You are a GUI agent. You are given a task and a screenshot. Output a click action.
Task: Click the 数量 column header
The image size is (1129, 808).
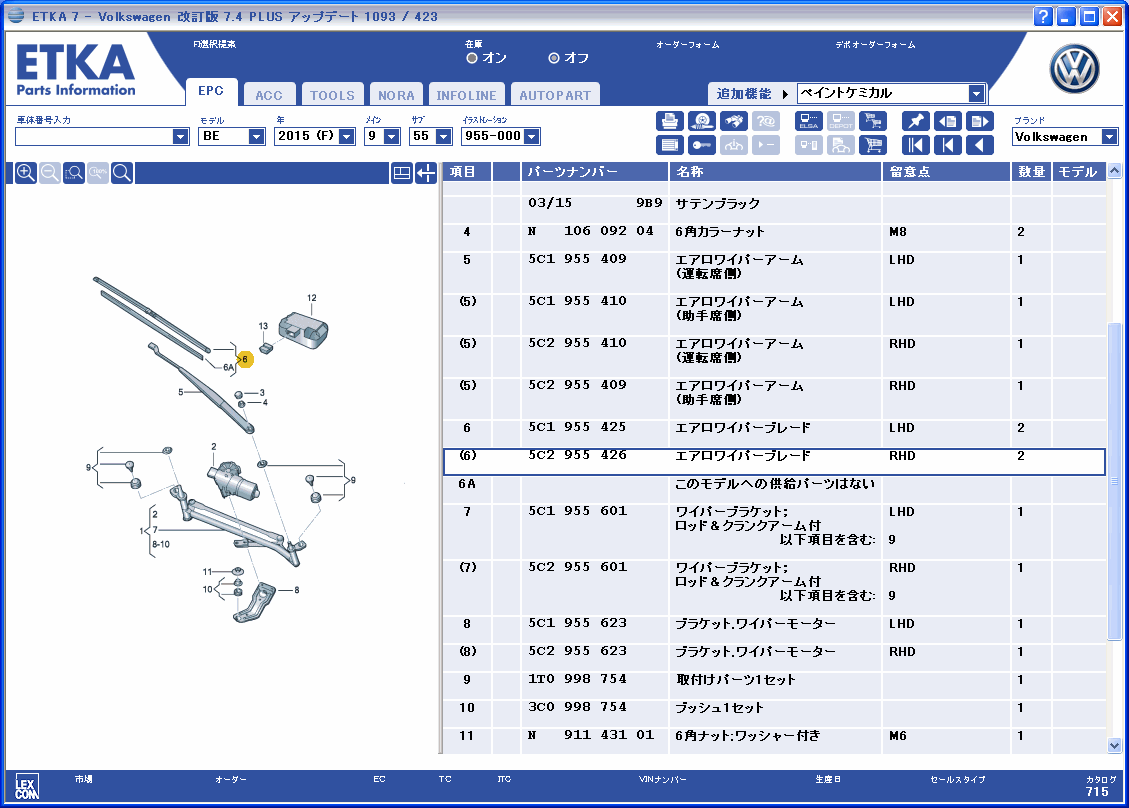[1031, 172]
